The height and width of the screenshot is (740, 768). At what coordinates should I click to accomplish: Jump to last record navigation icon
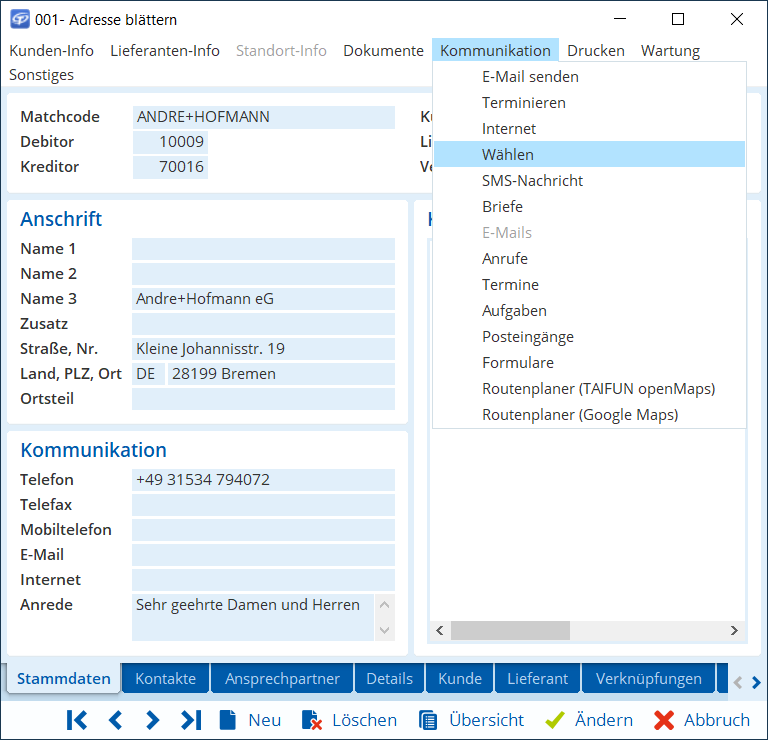pyautogui.click(x=191, y=720)
